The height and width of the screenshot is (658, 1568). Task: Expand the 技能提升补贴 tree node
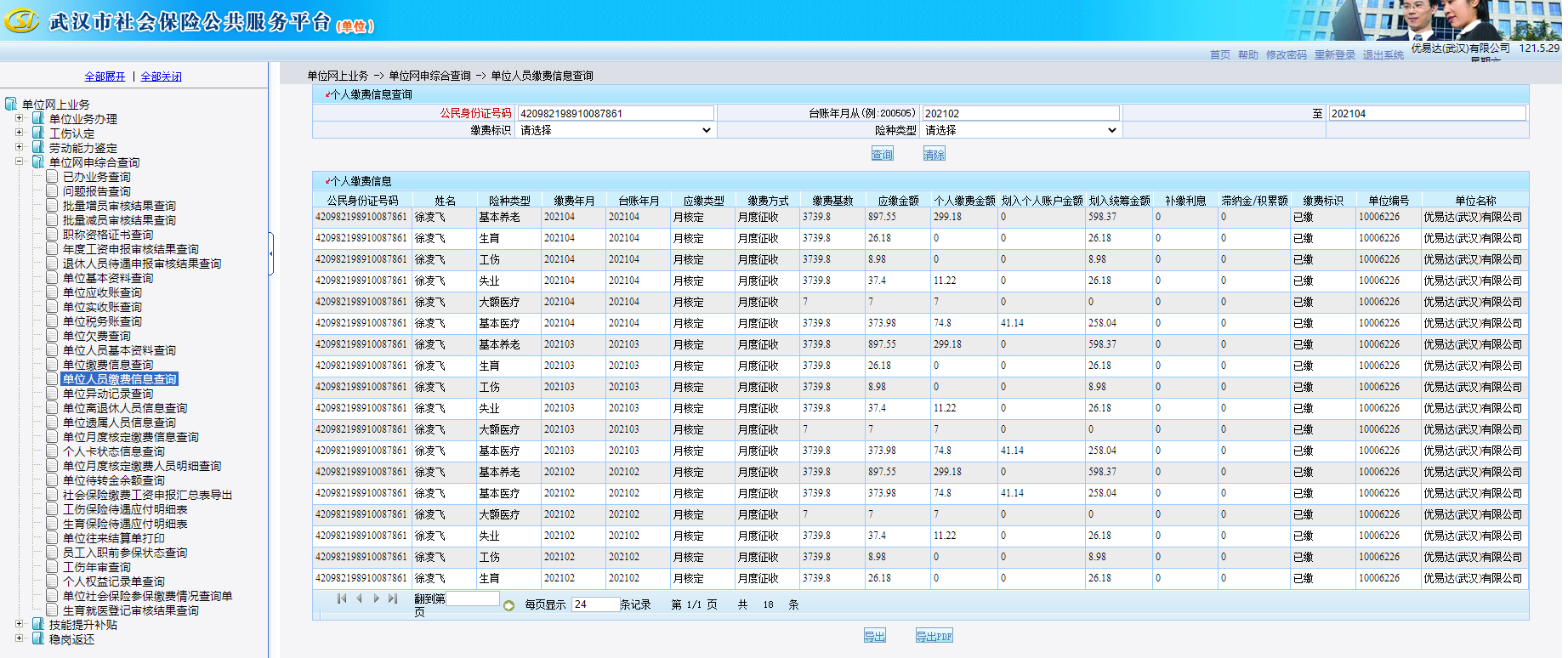pos(19,624)
